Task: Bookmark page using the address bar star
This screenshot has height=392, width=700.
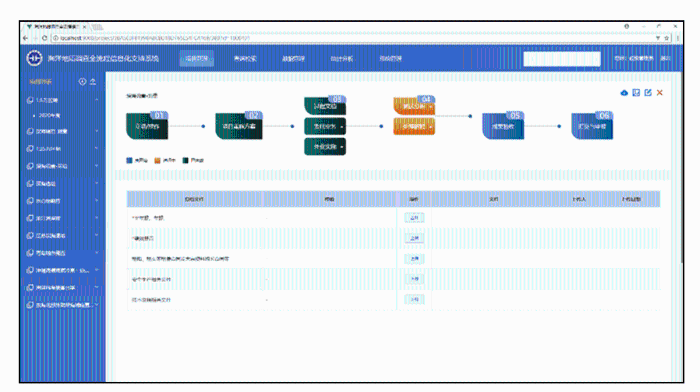Action: (667, 38)
